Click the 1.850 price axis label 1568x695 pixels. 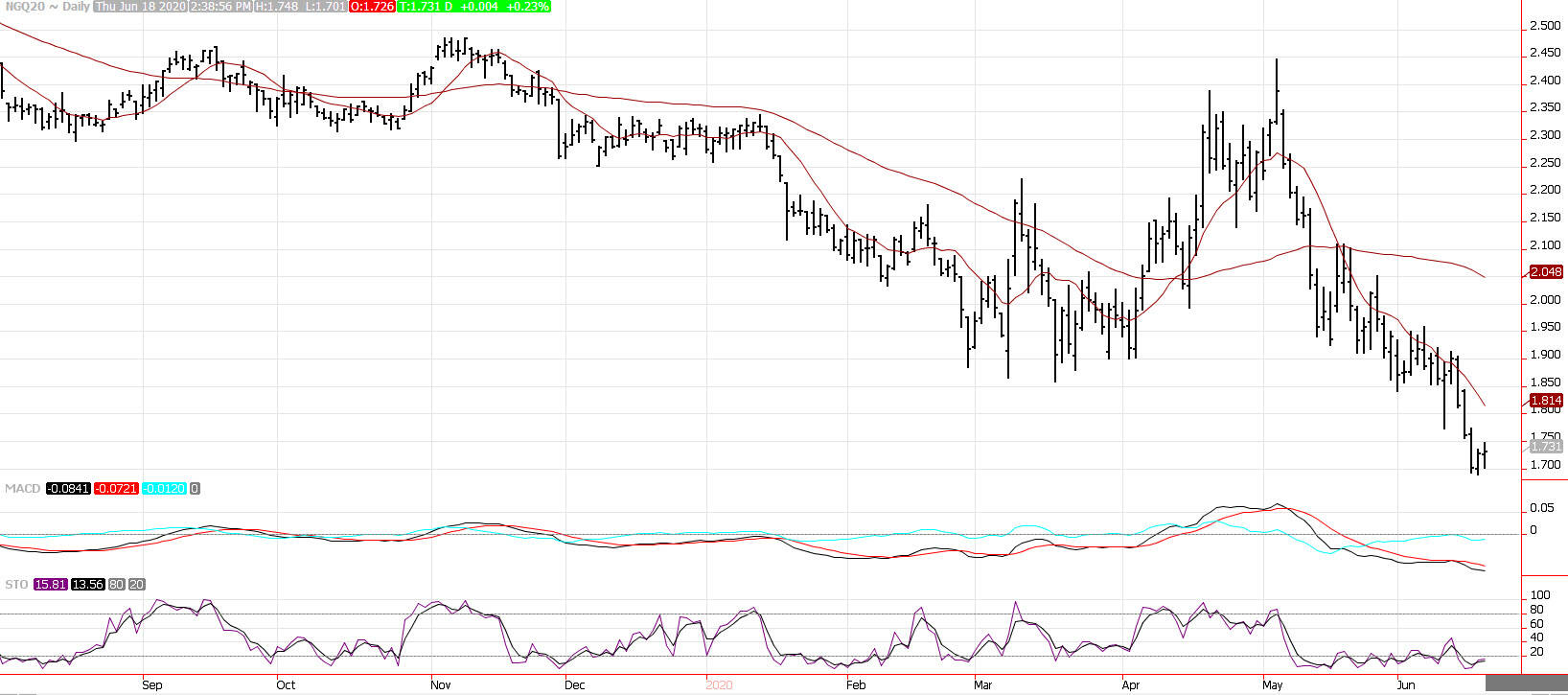click(1545, 382)
